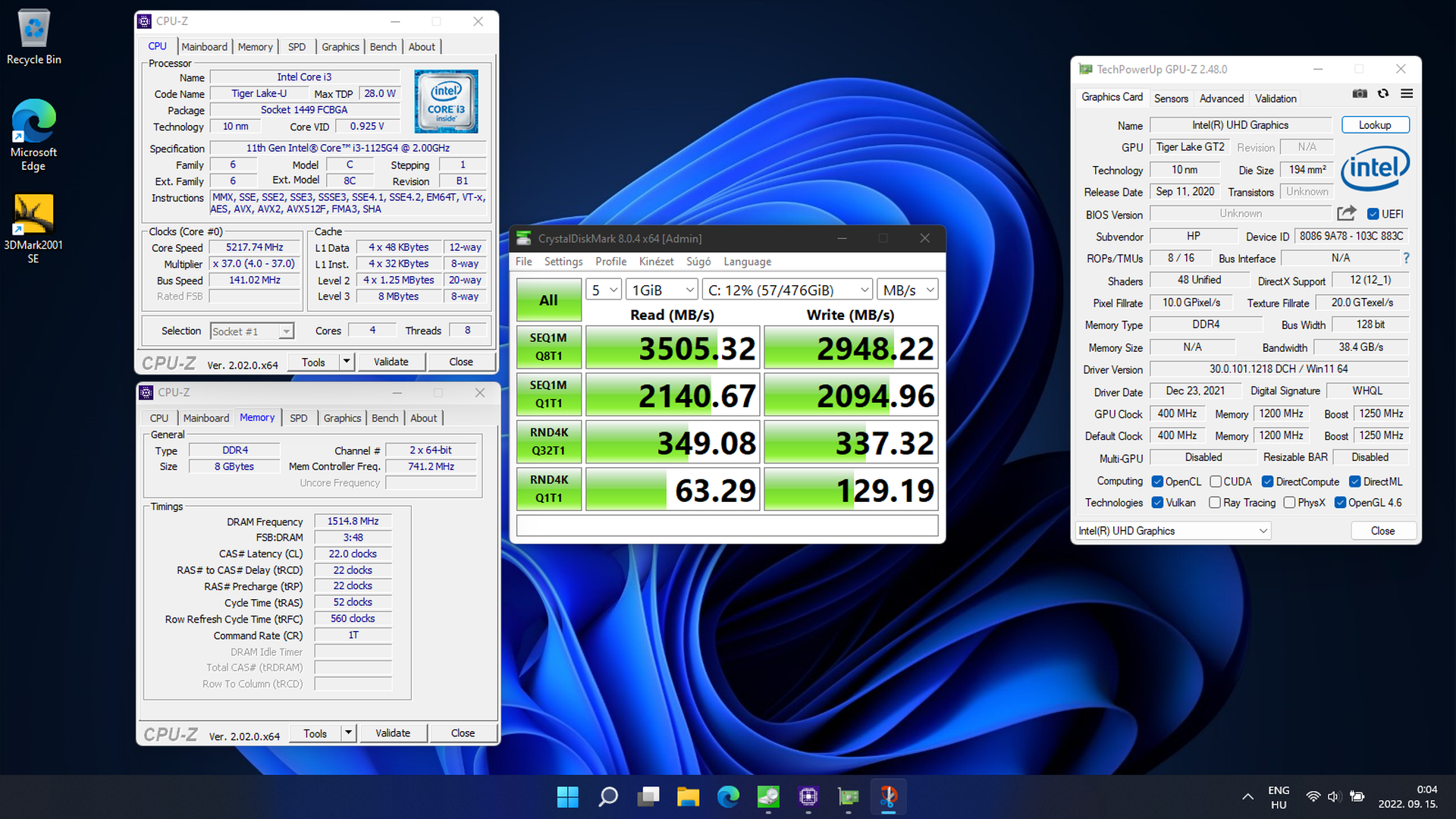This screenshot has width=1456, height=819.
Task: Toggle the DirectCompute checkbox
Action: click(1267, 482)
